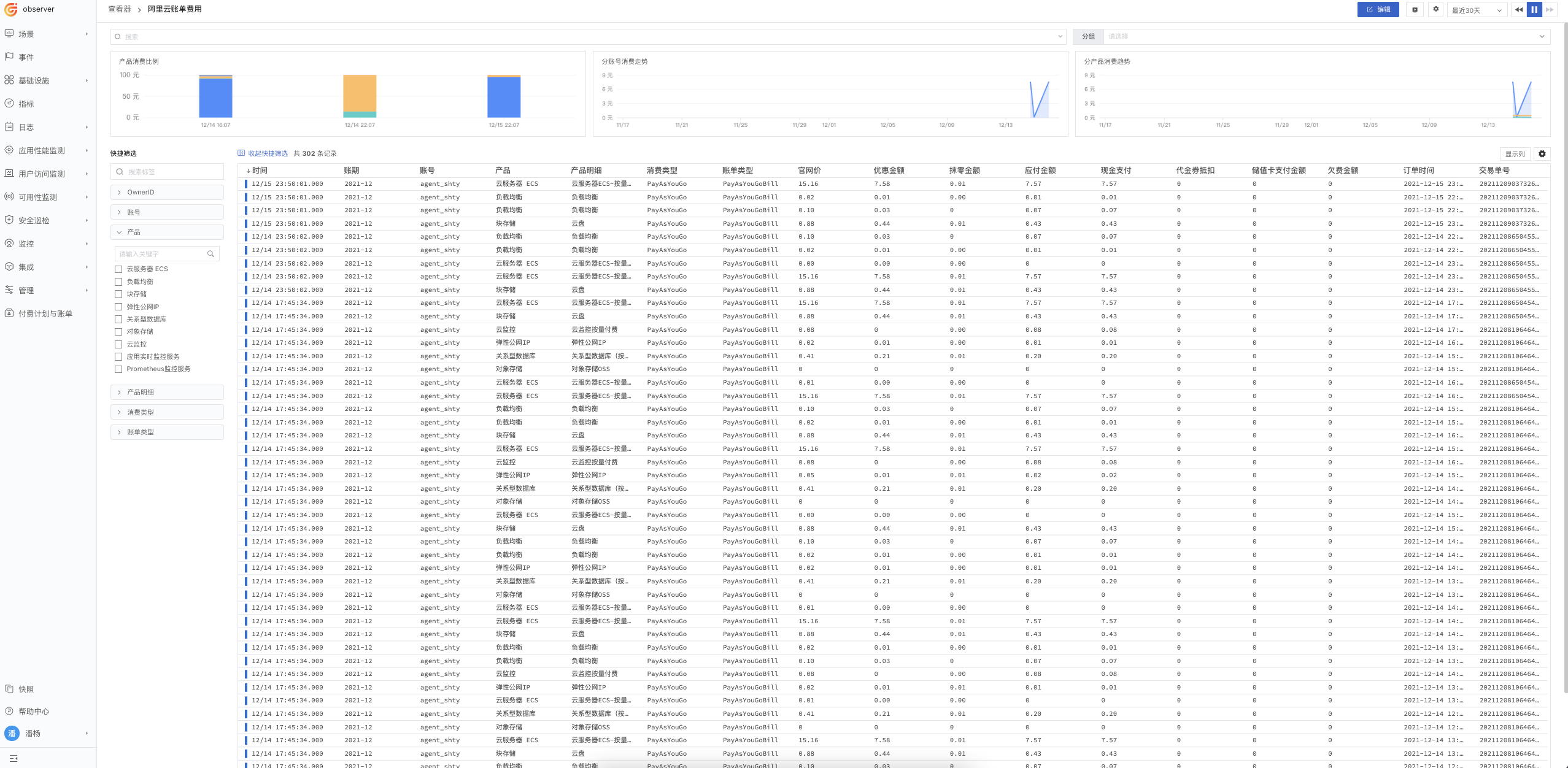Check the 负载均衡 product filter

click(118, 282)
